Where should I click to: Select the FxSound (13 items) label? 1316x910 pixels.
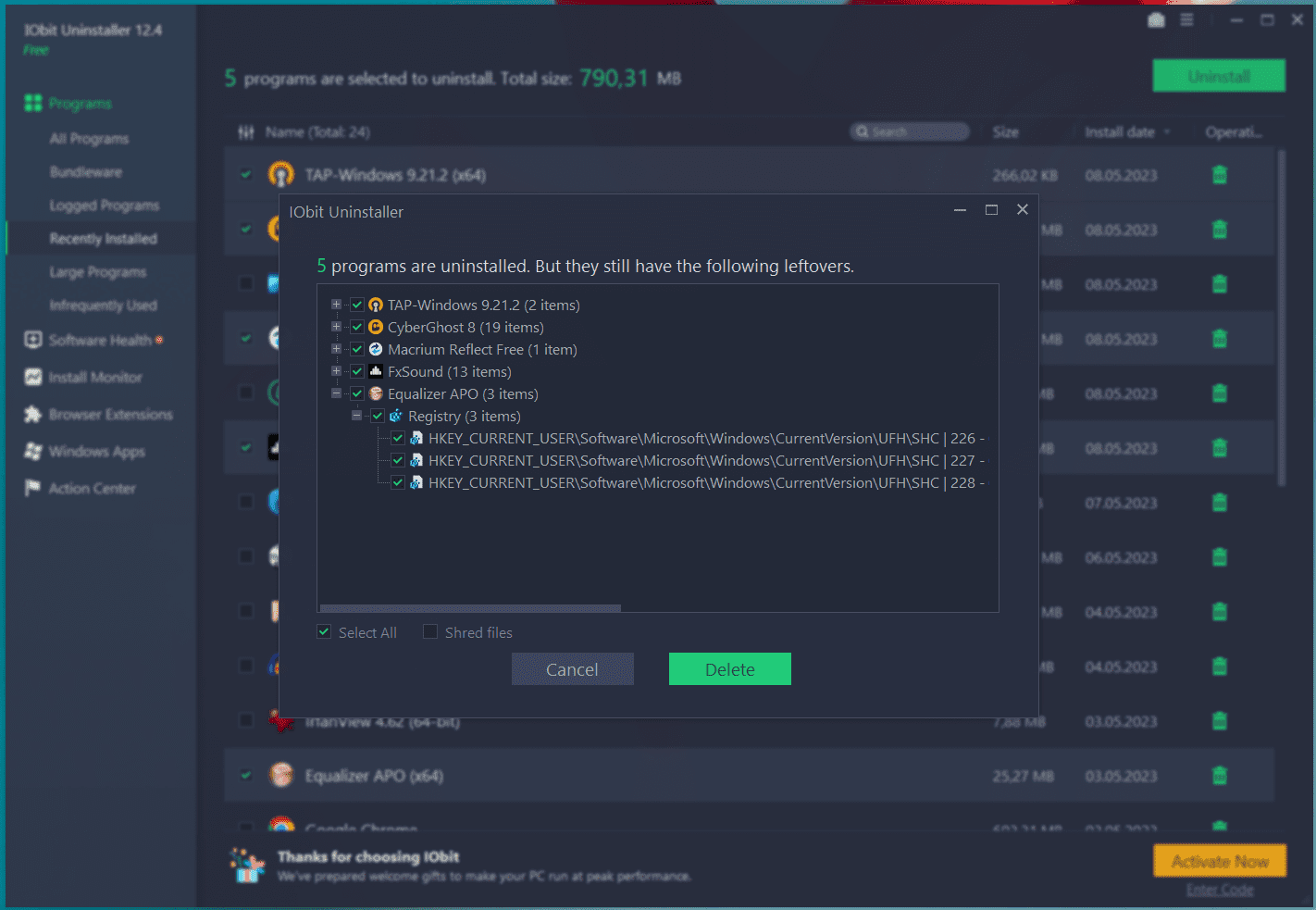pyautogui.click(x=450, y=371)
